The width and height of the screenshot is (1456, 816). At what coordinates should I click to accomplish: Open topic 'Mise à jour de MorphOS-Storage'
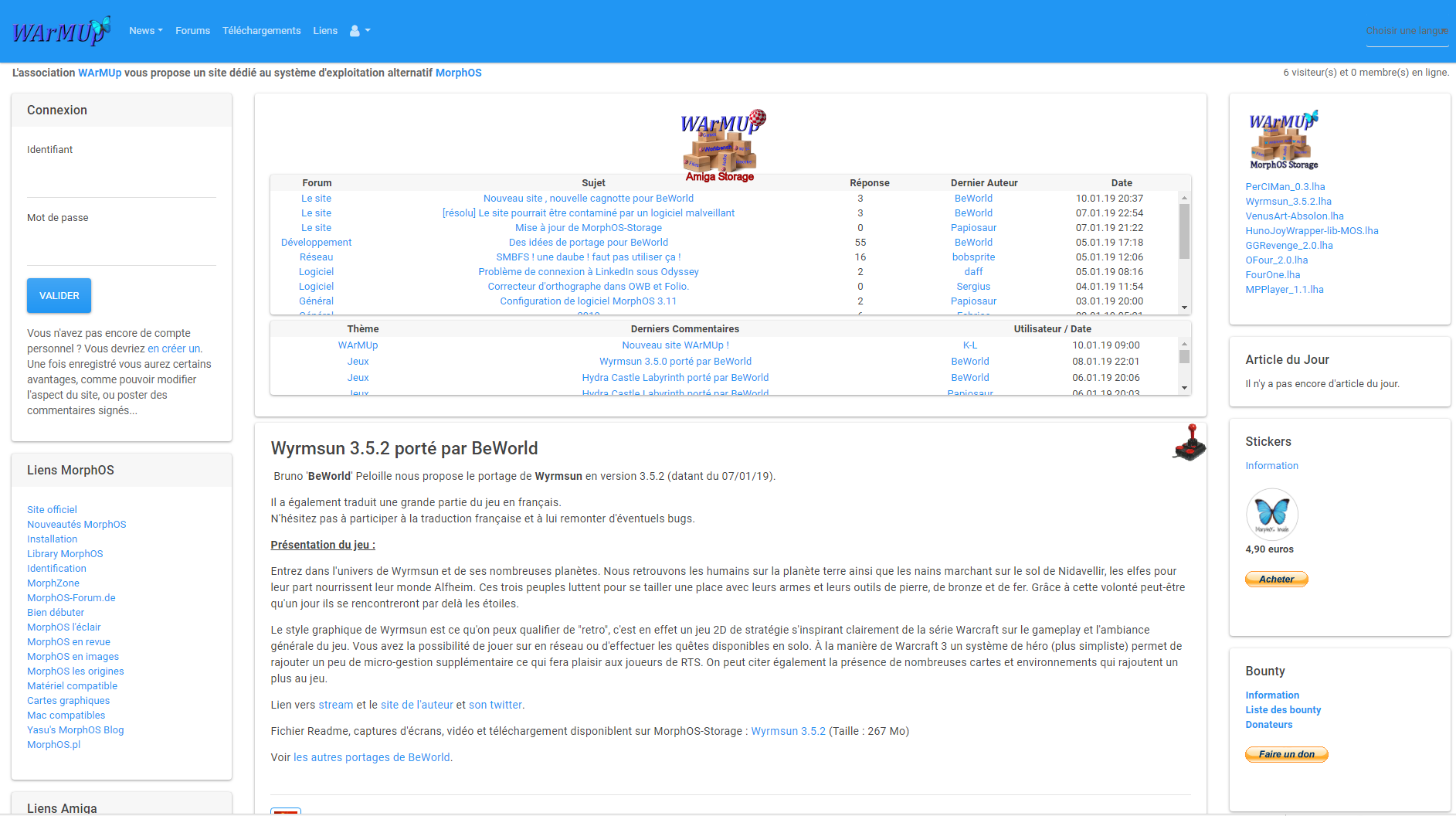[589, 228]
